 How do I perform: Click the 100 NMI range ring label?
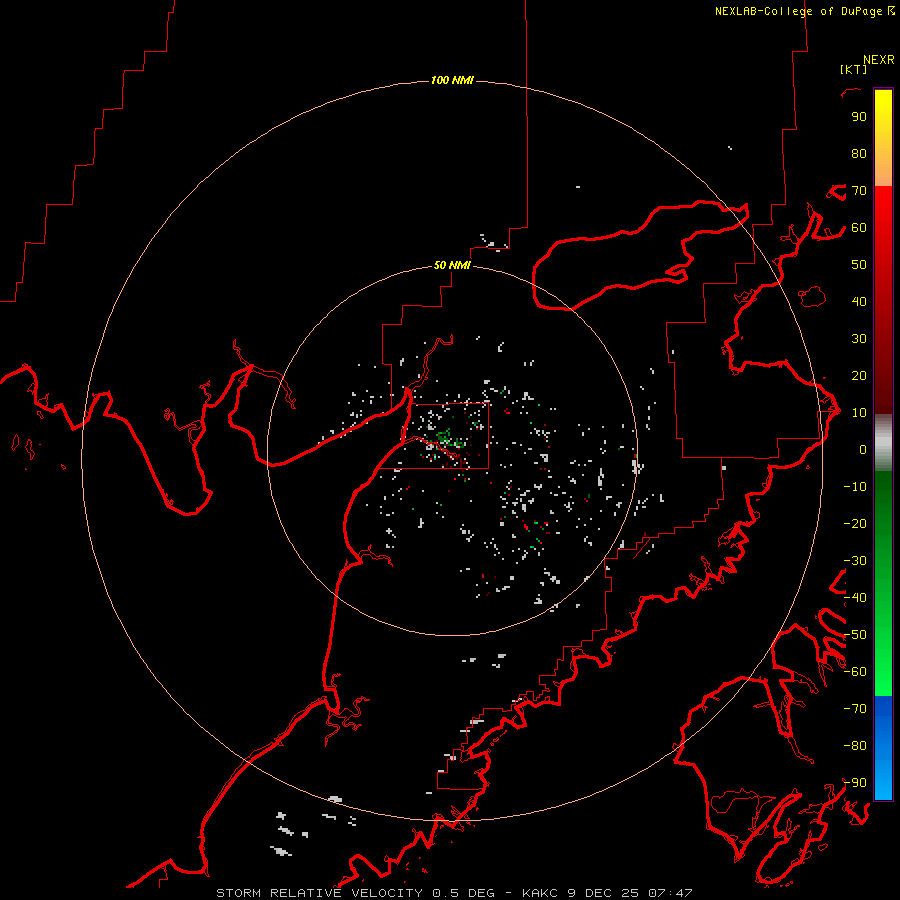(x=452, y=80)
